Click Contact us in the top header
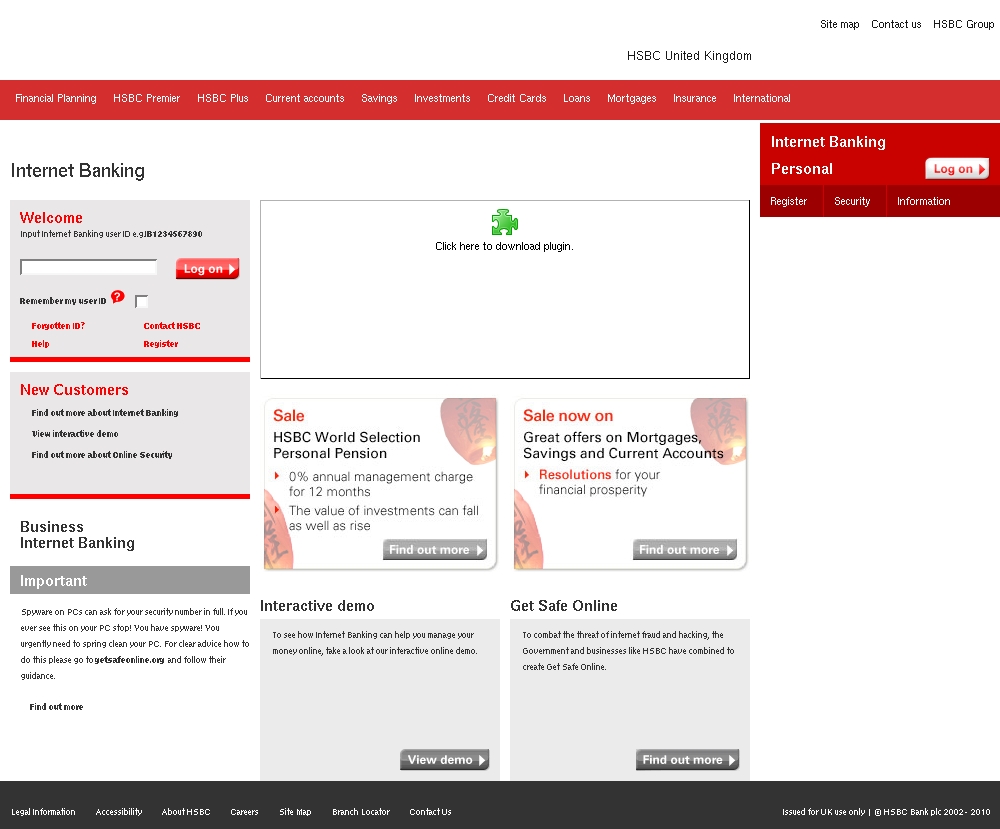Screen dimensions: 1000x829 click(896, 24)
